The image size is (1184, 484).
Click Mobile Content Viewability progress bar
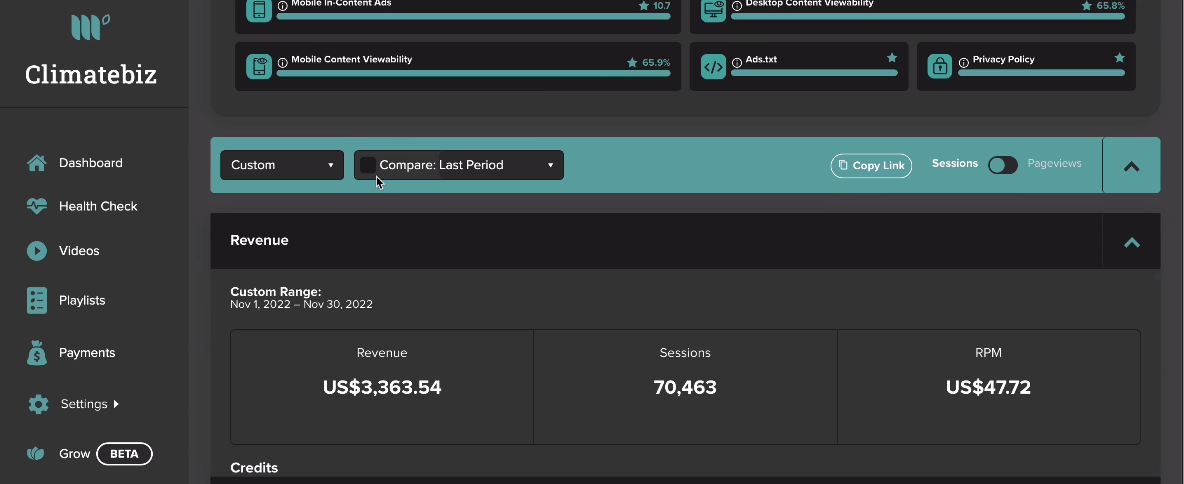473,73
